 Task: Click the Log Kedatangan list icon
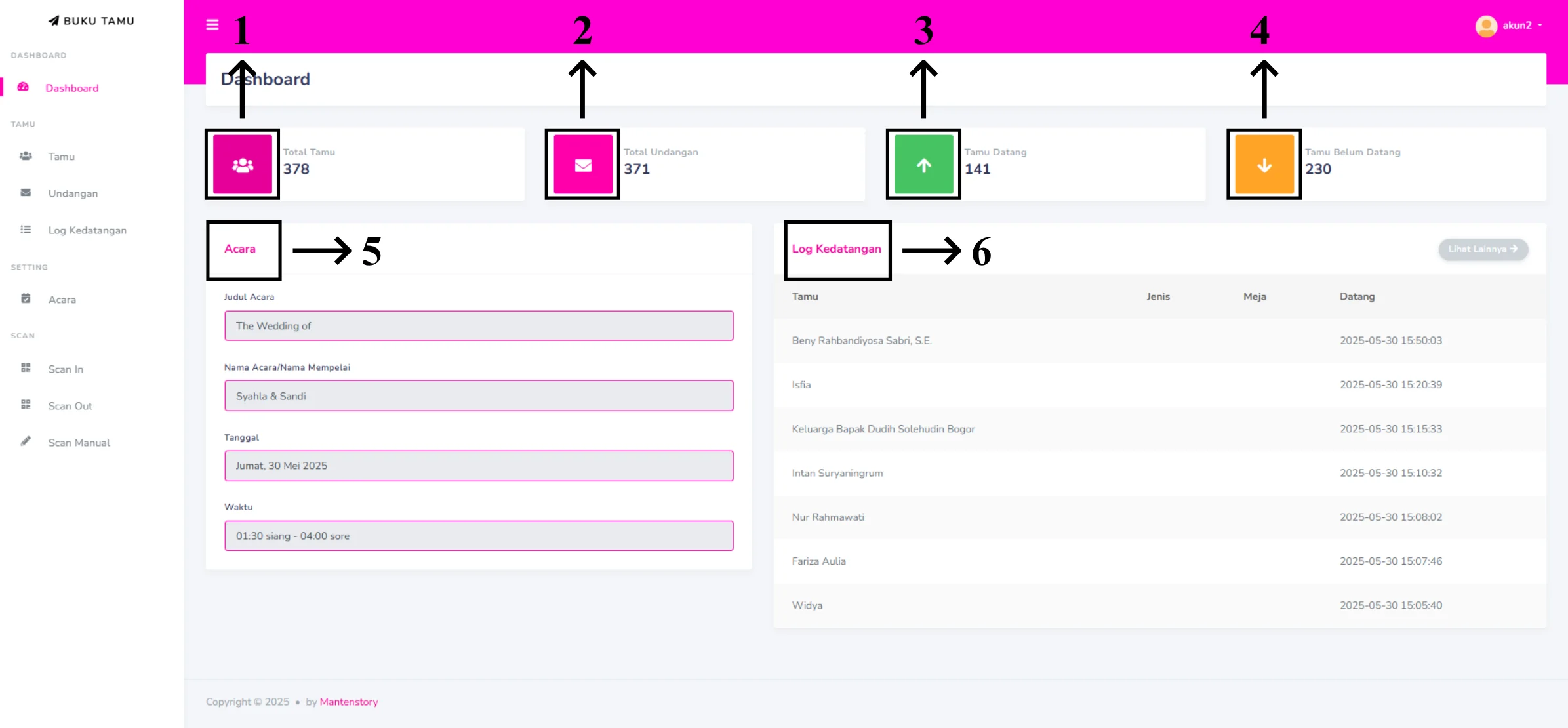(x=26, y=230)
